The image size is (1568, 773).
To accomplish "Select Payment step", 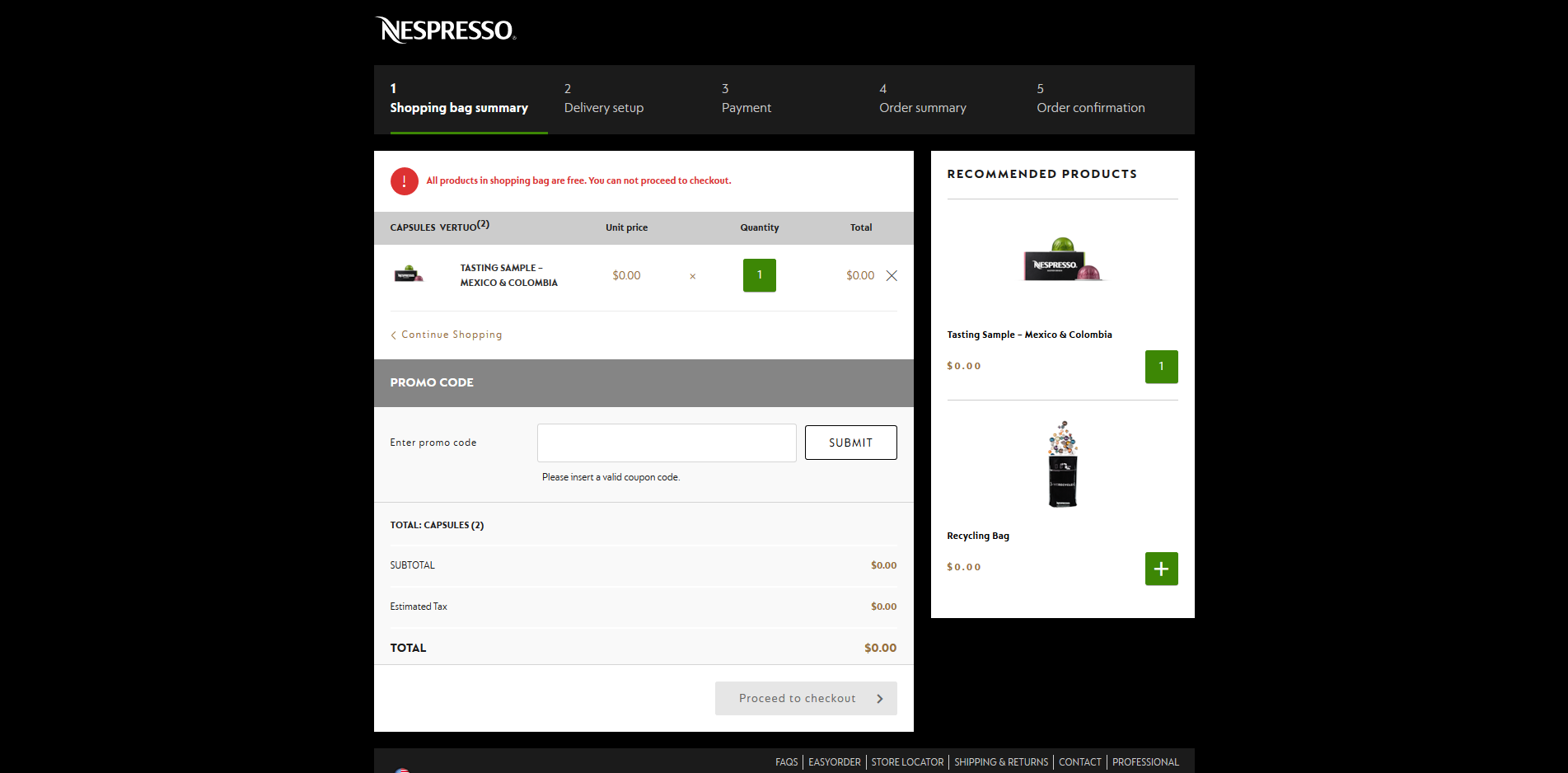I will [747, 99].
